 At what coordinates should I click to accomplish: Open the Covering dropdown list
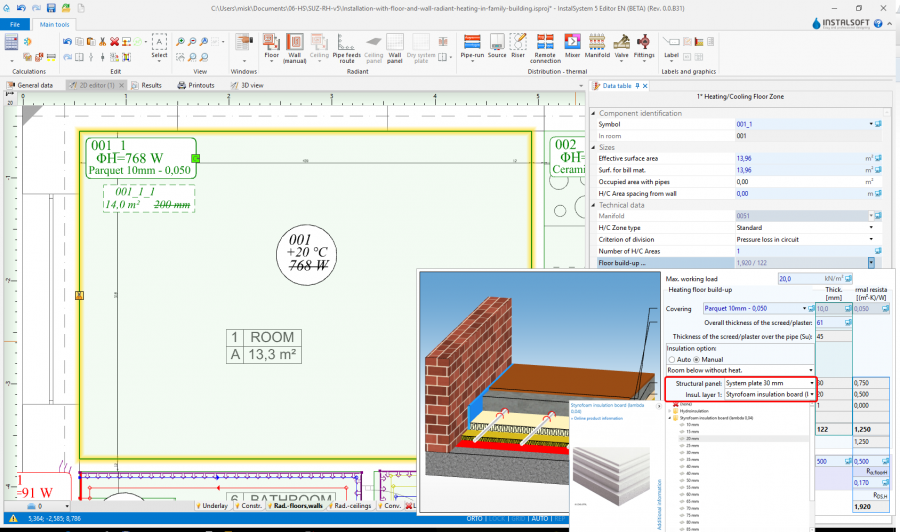(805, 309)
